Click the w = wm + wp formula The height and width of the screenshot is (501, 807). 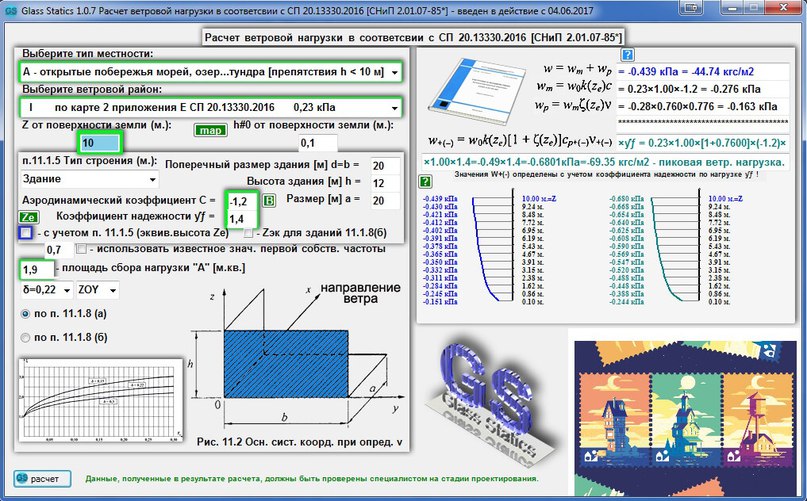577,69
